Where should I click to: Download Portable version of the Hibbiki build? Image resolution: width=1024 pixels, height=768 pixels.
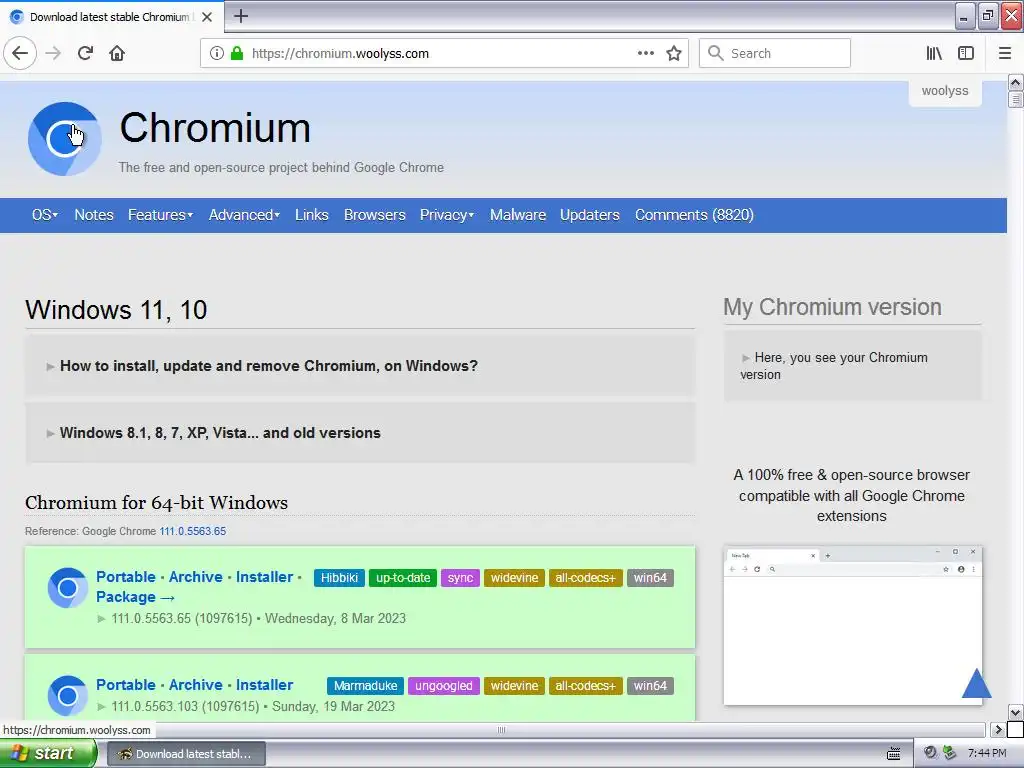click(x=126, y=577)
